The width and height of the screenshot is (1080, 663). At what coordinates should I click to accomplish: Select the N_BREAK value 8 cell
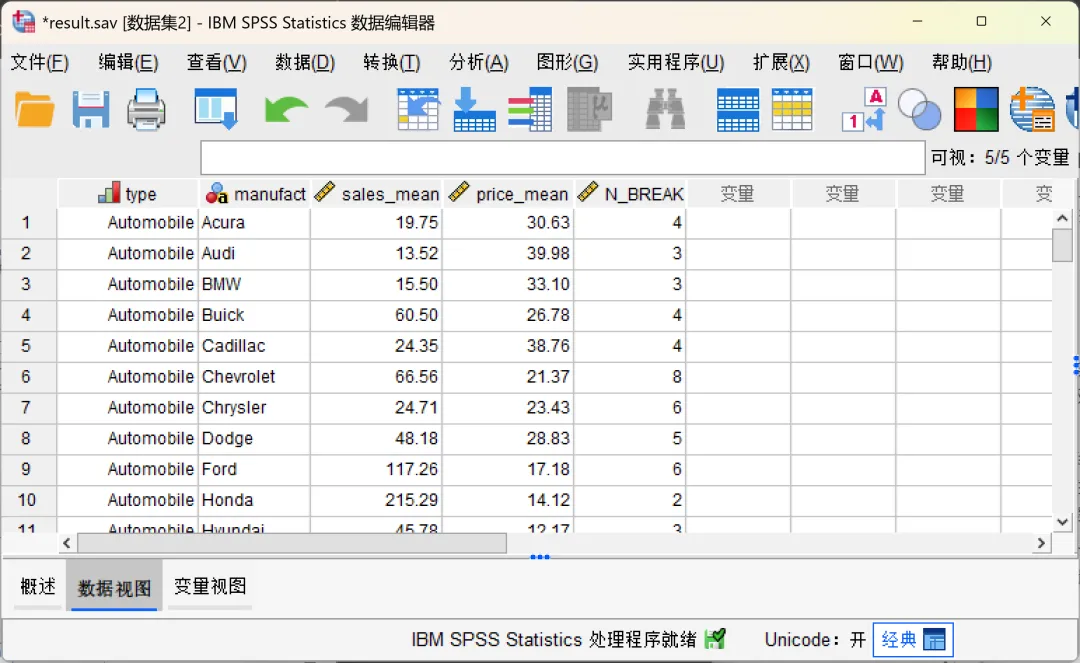(x=630, y=377)
